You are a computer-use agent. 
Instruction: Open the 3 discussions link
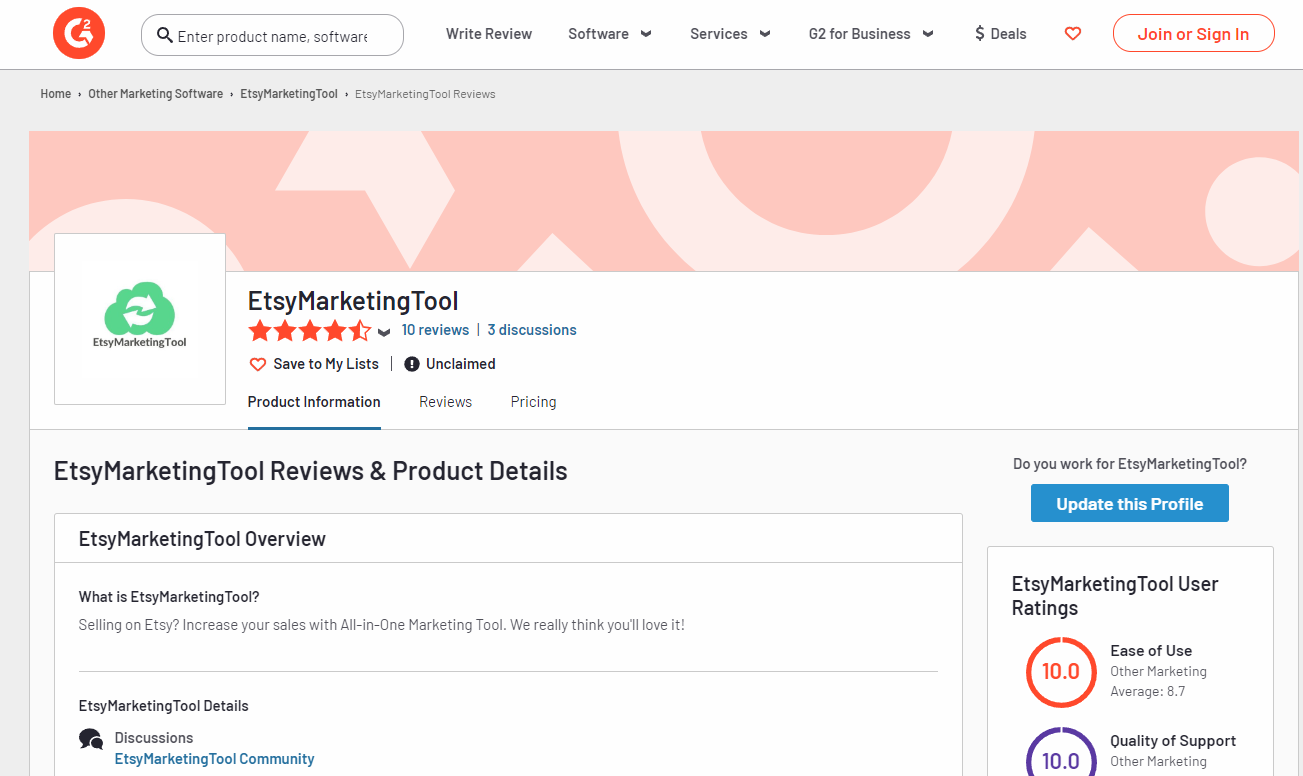coord(532,330)
